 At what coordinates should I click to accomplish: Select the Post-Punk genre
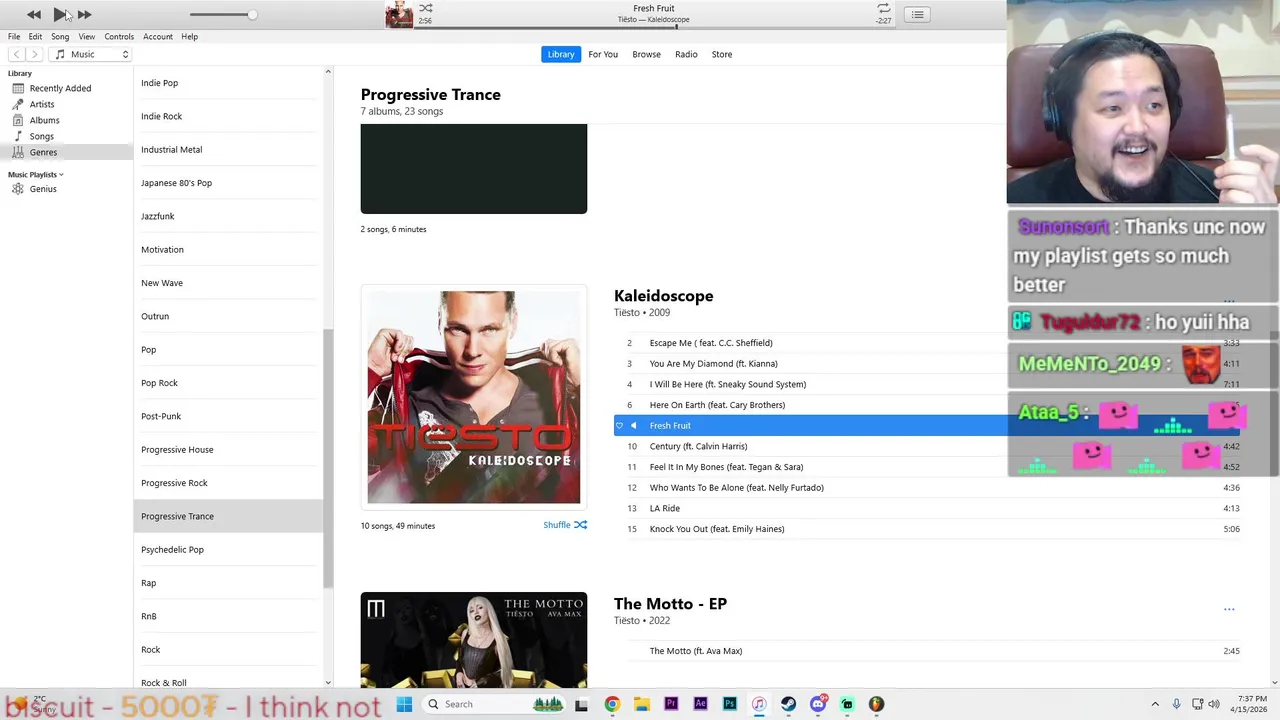coord(161,416)
